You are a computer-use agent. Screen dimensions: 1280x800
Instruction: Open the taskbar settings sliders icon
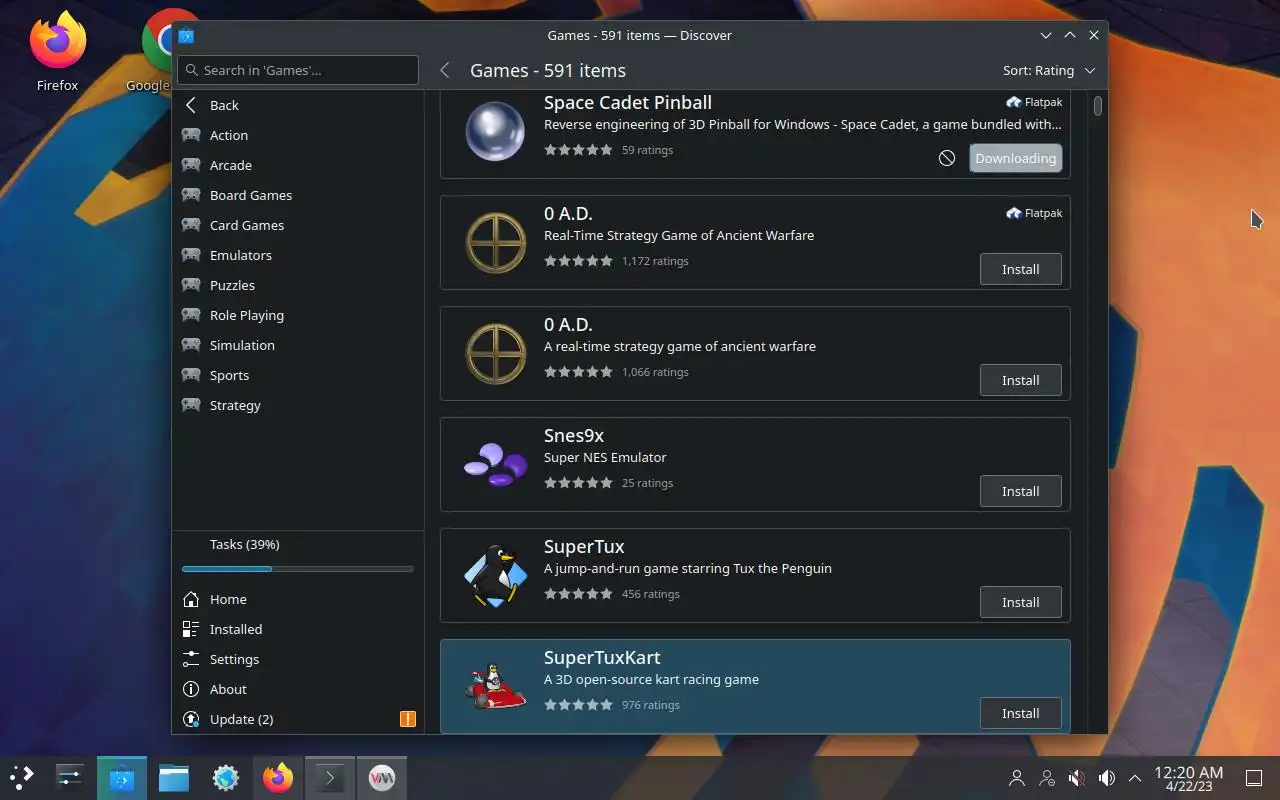click(70, 777)
